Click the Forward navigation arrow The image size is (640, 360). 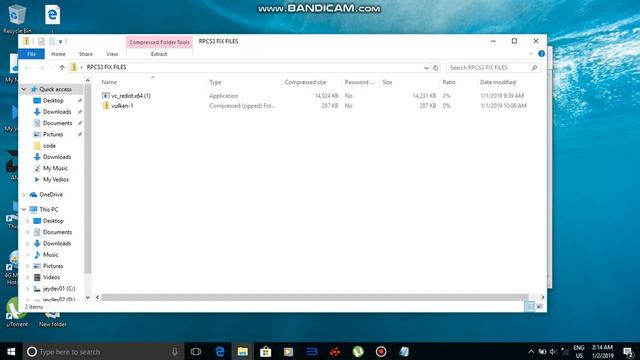(x=41, y=67)
